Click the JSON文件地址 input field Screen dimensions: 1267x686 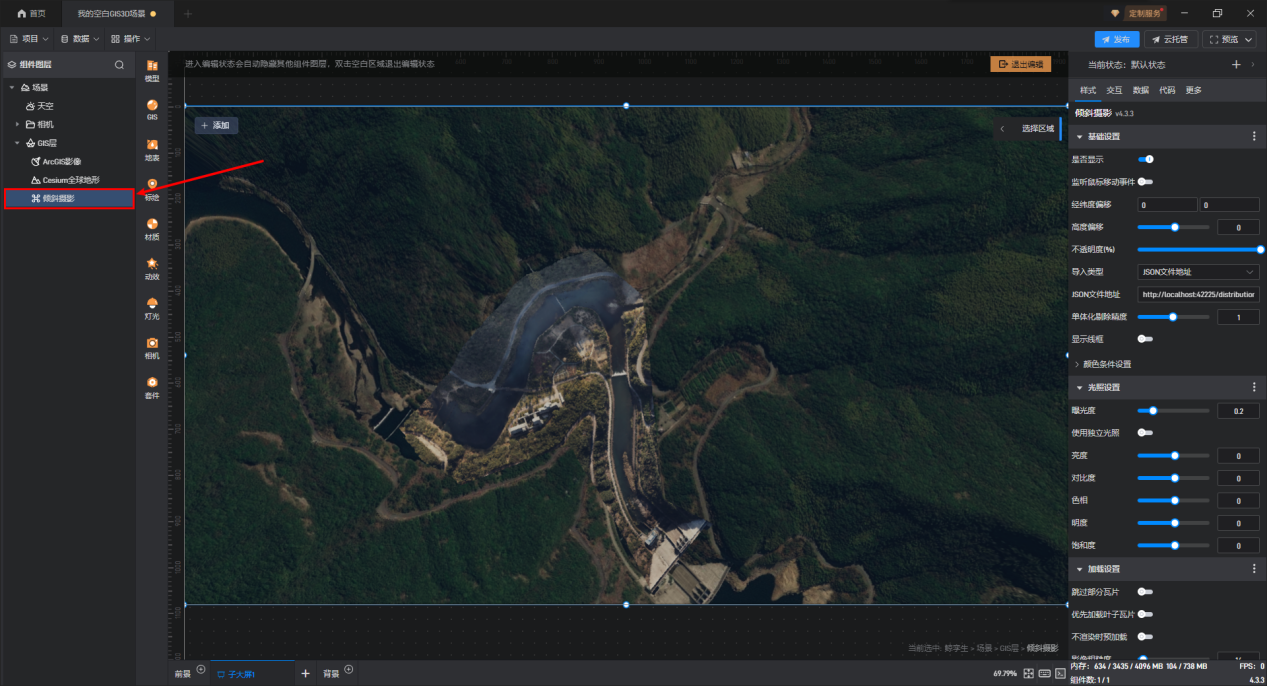[x=1198, y=294]
